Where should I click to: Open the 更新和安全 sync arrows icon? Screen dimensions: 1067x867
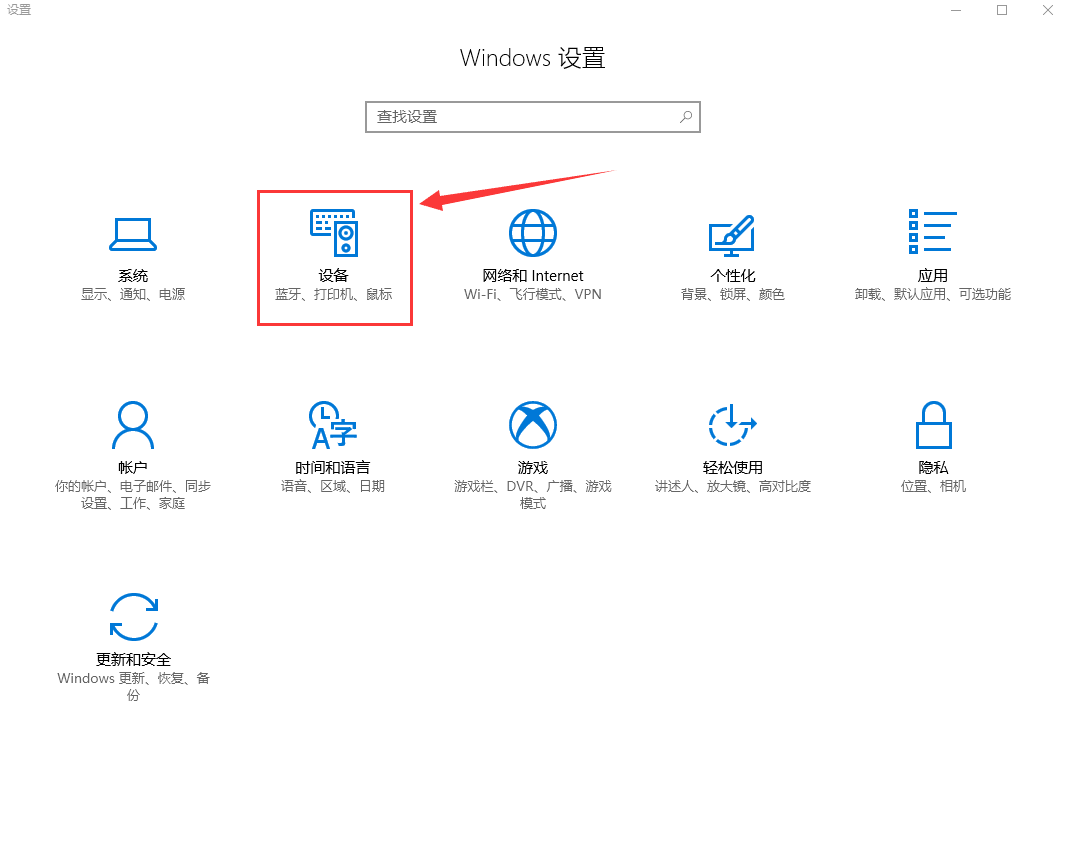coord(133,617)
